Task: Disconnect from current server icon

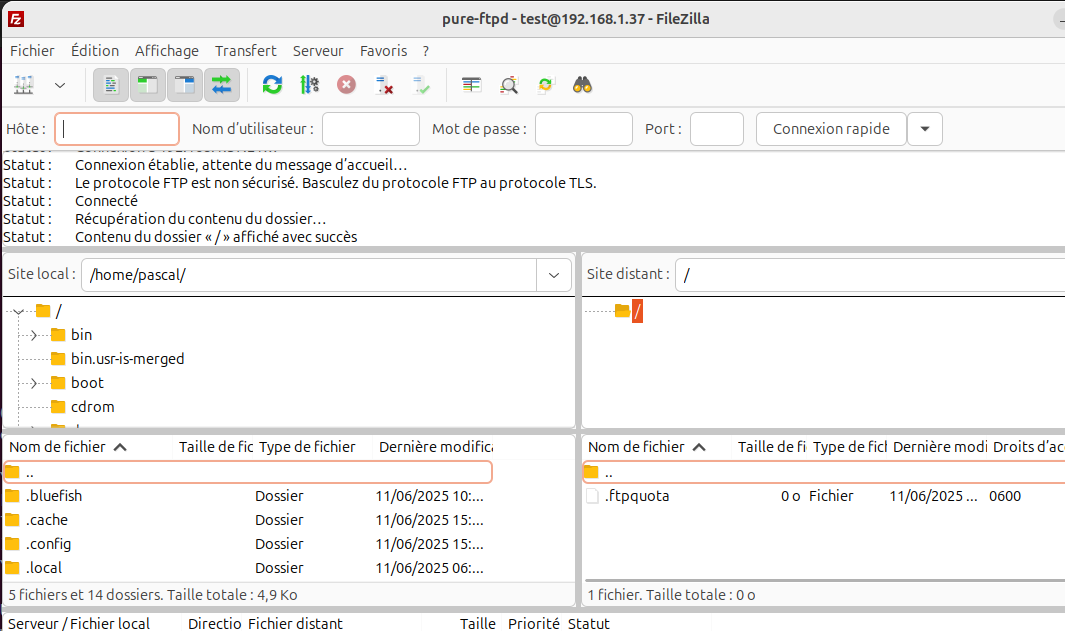Action: click(384, 85)
